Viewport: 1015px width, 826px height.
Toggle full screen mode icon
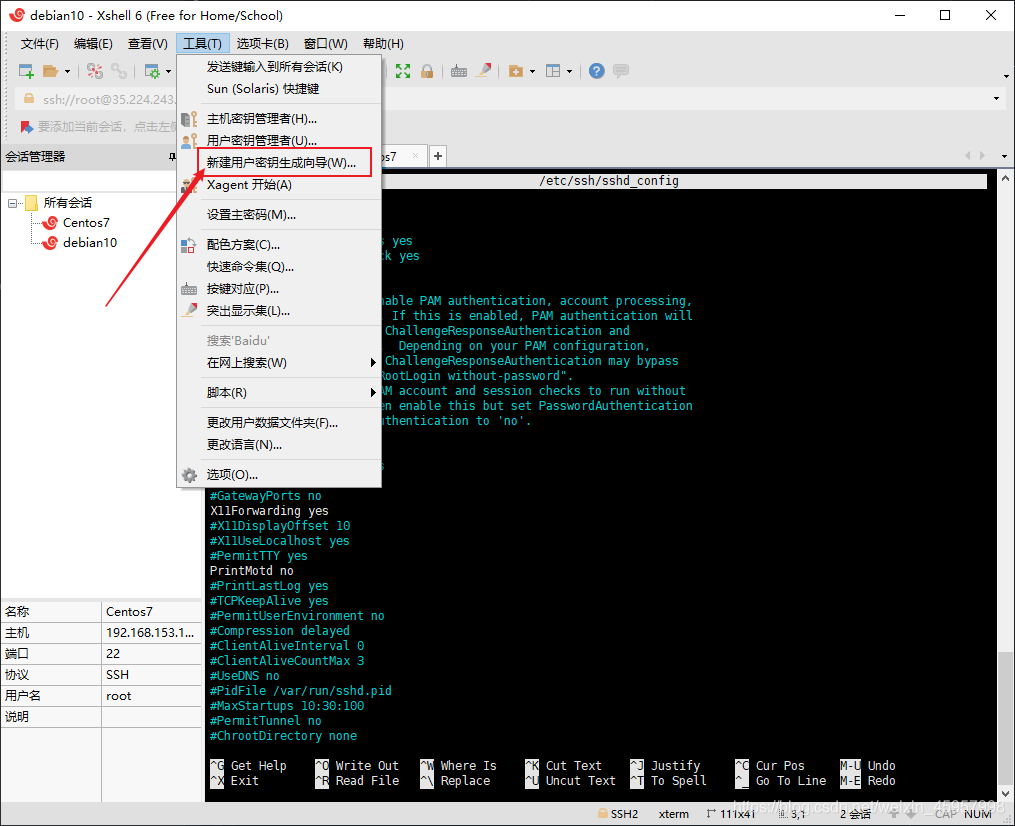403,71
